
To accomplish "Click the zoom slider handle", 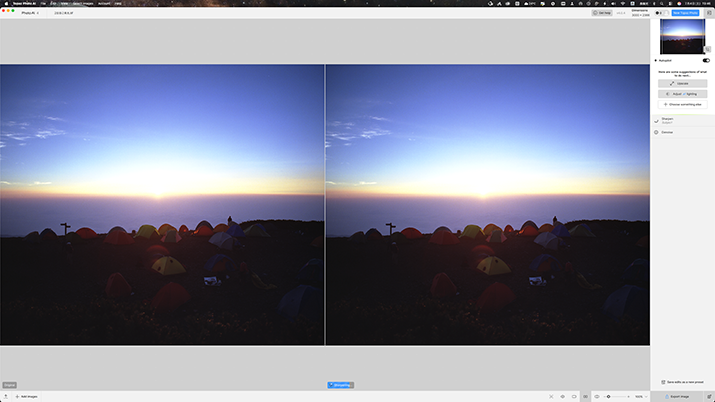I will (608, 397).
